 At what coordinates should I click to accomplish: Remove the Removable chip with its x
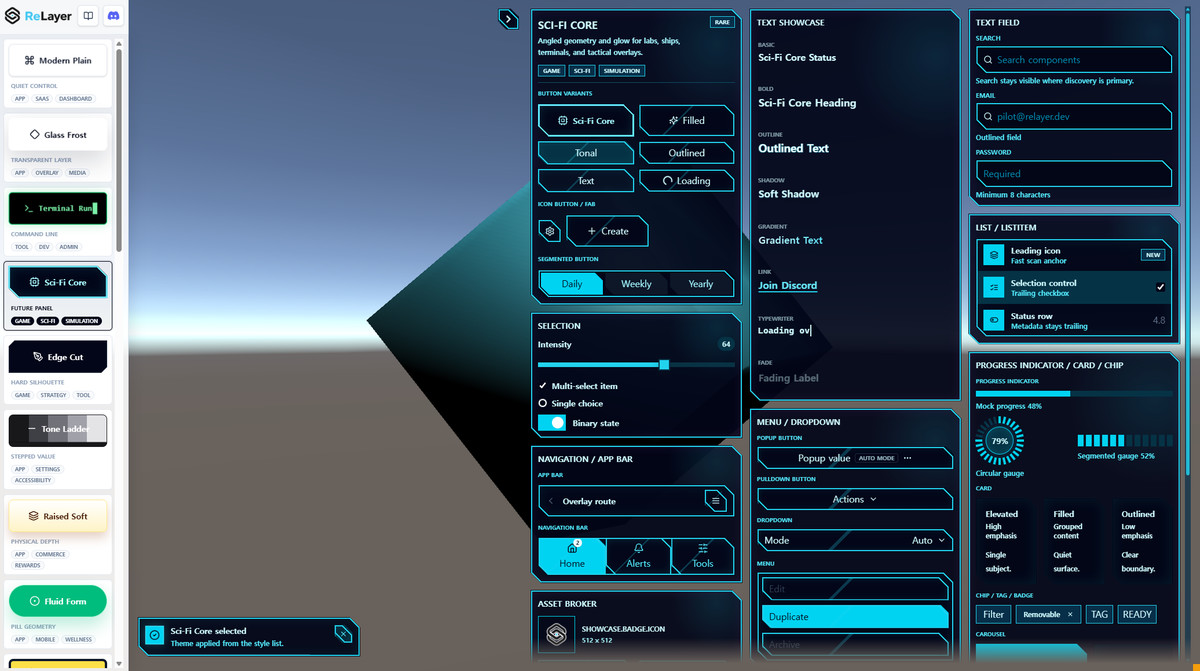pyautogui.click(x=1070, y=614)
